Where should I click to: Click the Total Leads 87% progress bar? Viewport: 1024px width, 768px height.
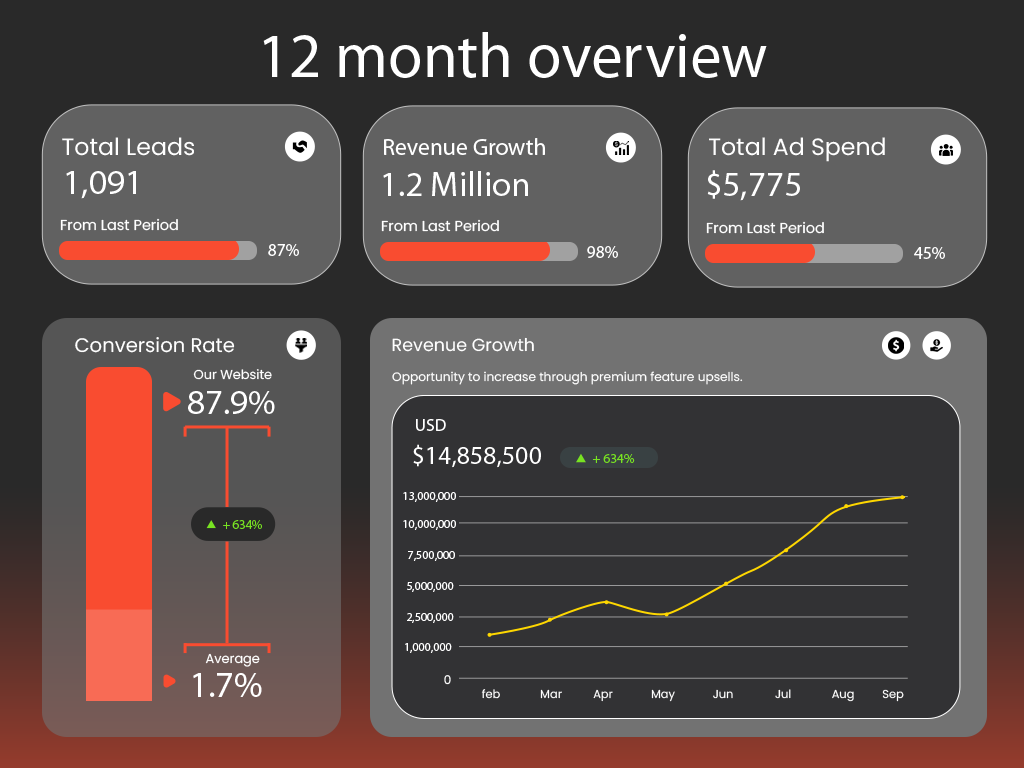tap(158, 250)
